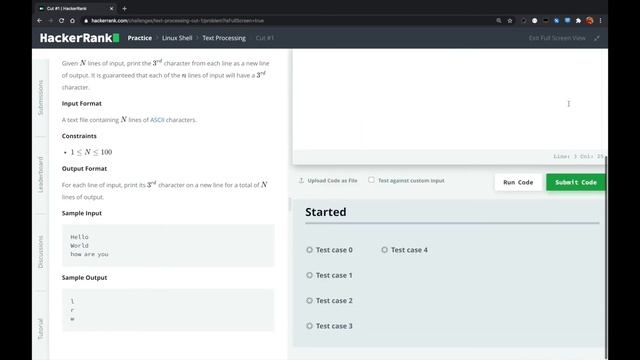This screenshot has height=360, width=640.
Task: Click Run Code button
Action: pyautogui.click(x=518, y=182)
